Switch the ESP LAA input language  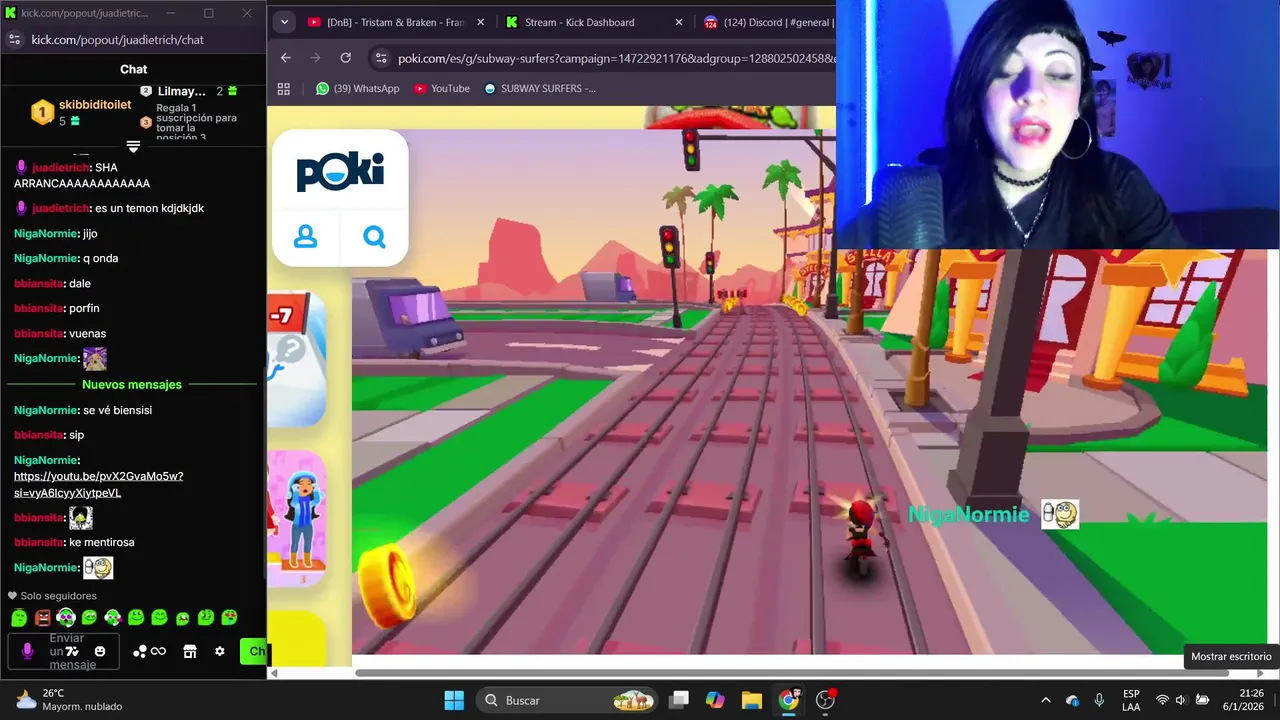[1131, 700]
